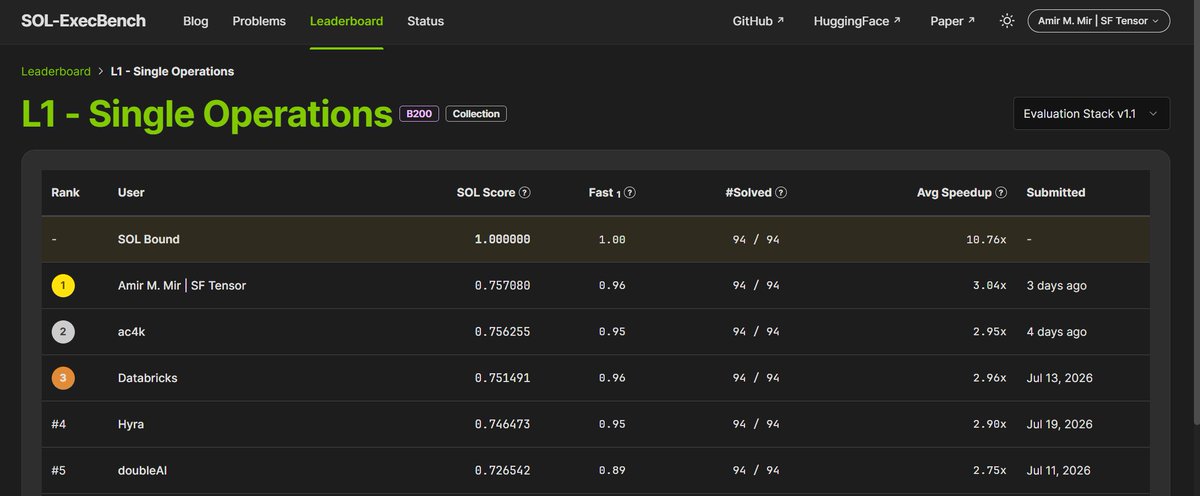Go to the Problems page
Image resolution: width=1200 pixels, height=496 pixels.
click(259, 21)
